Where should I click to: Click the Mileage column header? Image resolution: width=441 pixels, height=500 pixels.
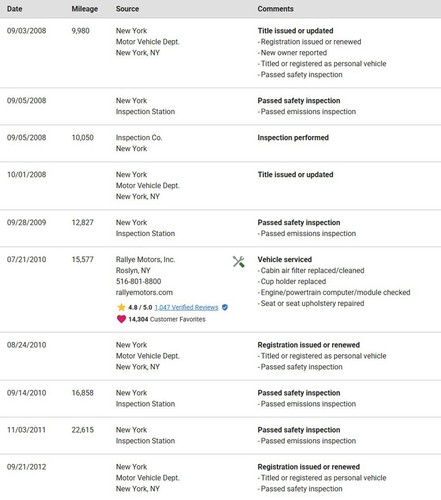click(x=85, y=9)
